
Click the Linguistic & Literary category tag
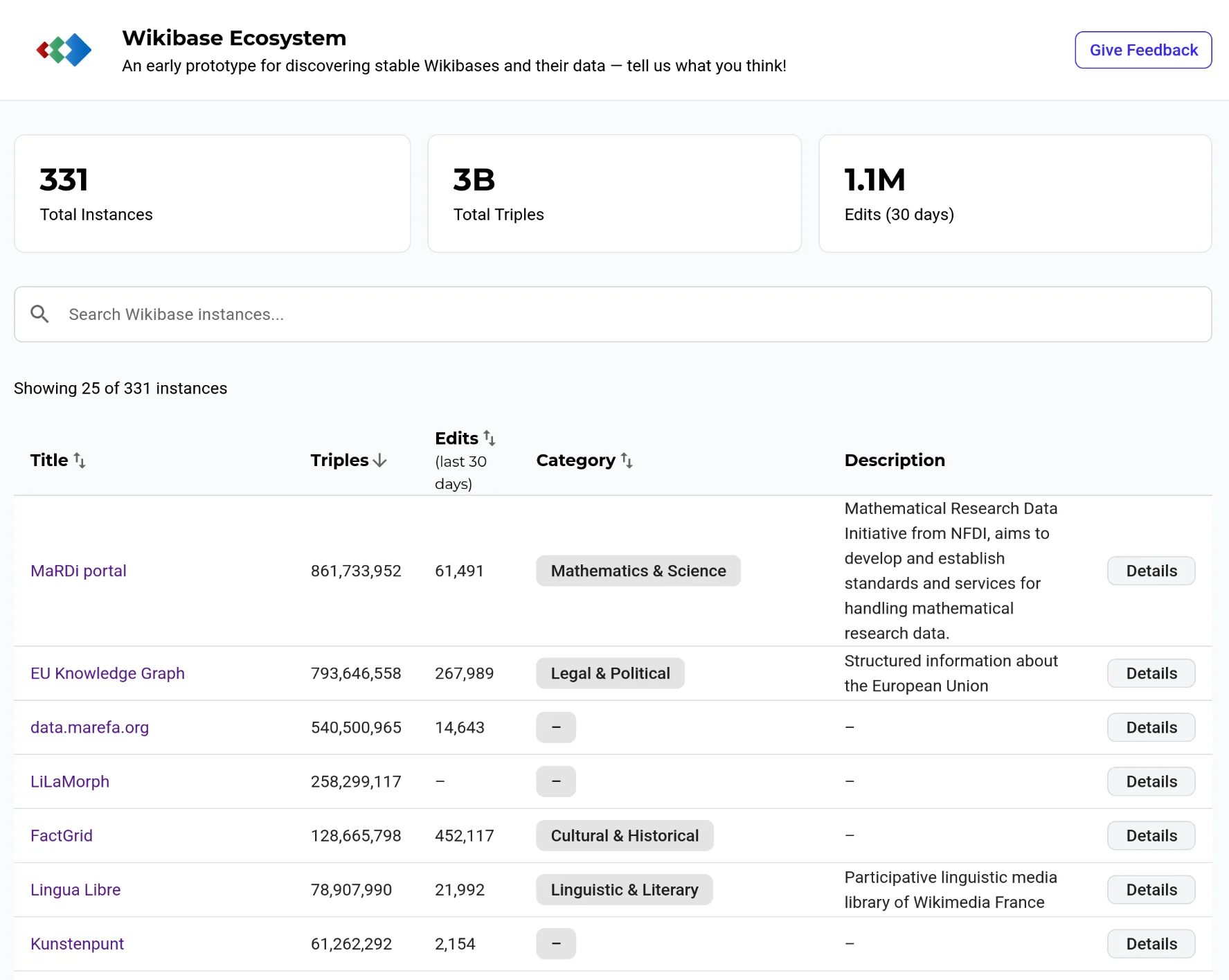(x=625, y=889)
